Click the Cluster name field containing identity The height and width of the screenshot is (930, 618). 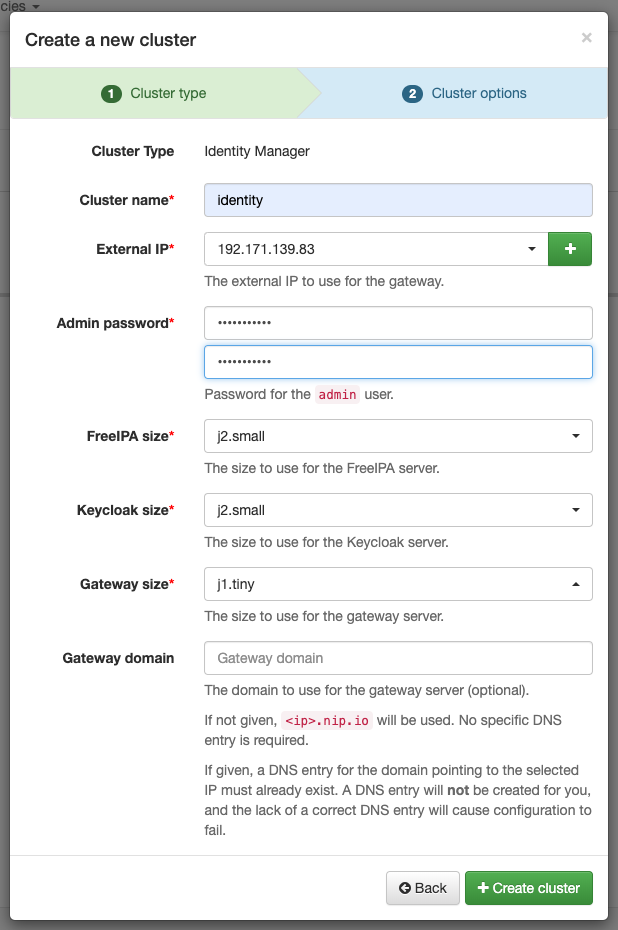pyautogui.click(x=398, y=200)
